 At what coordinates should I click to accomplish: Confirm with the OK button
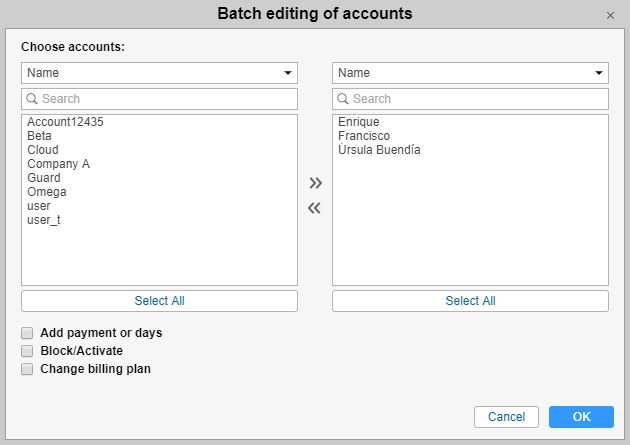tap(581, 416)
